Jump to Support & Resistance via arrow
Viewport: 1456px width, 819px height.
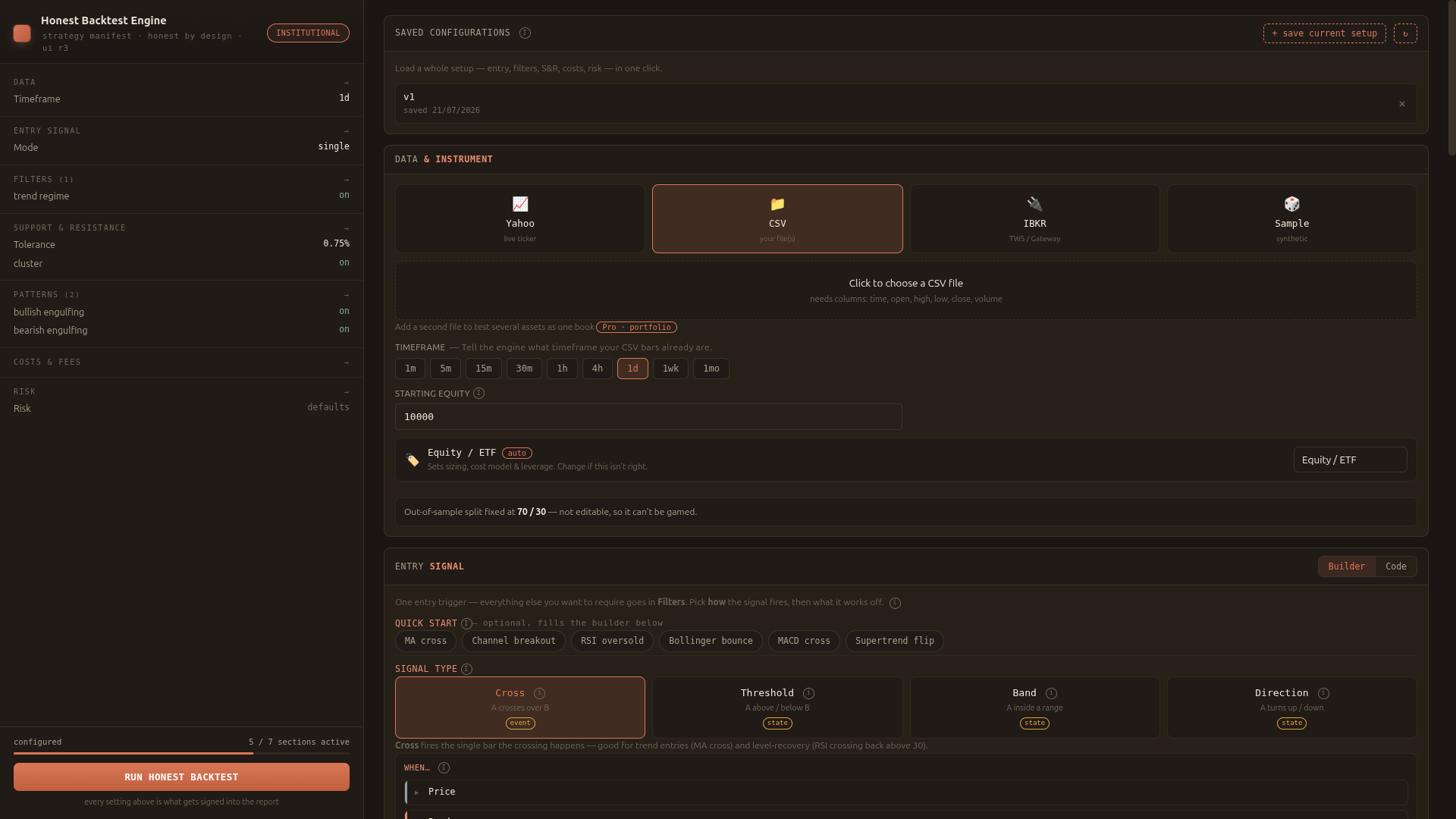coord(347,228)
